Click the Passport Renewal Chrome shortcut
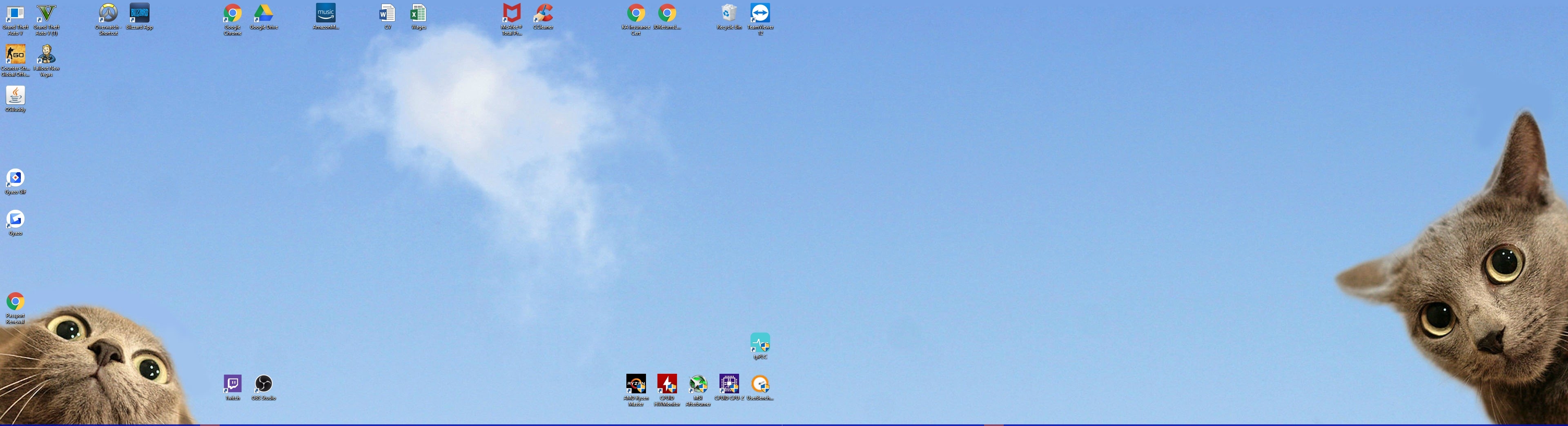Image resolution: width=1568 pixels, height=426 pixels. pyautogui.click(x=15, y=308)
